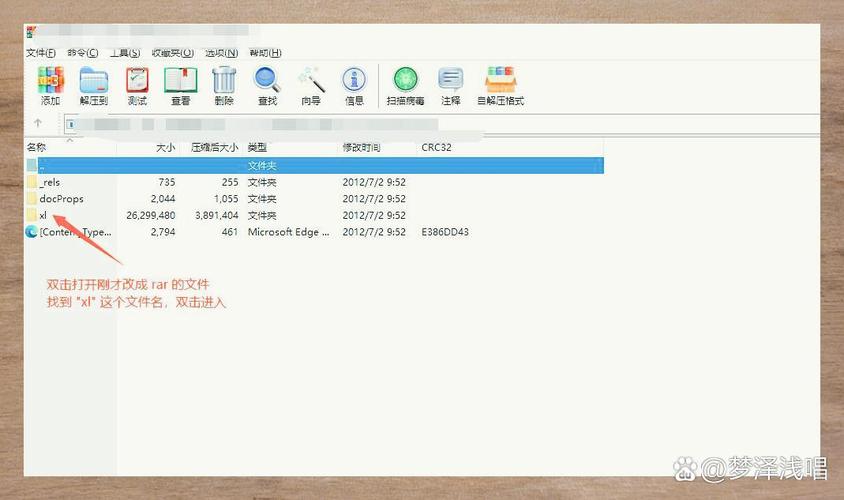Click CRC32 value E386DD43

point(445,232)
